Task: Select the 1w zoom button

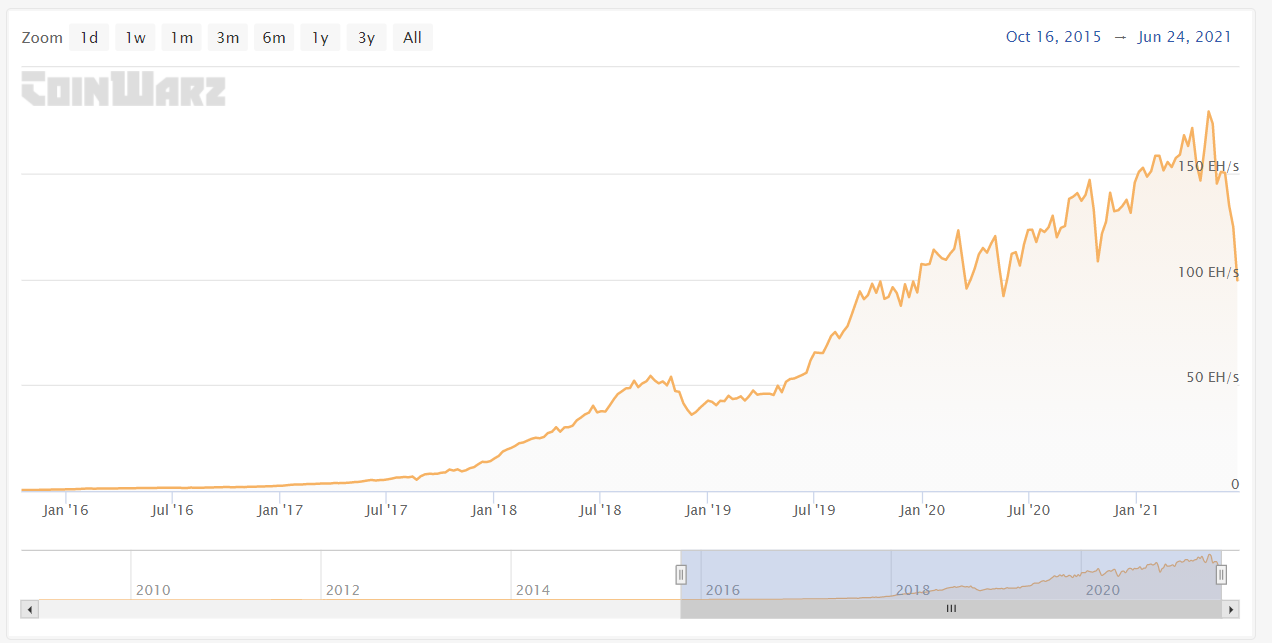Action: click(135, 38)
